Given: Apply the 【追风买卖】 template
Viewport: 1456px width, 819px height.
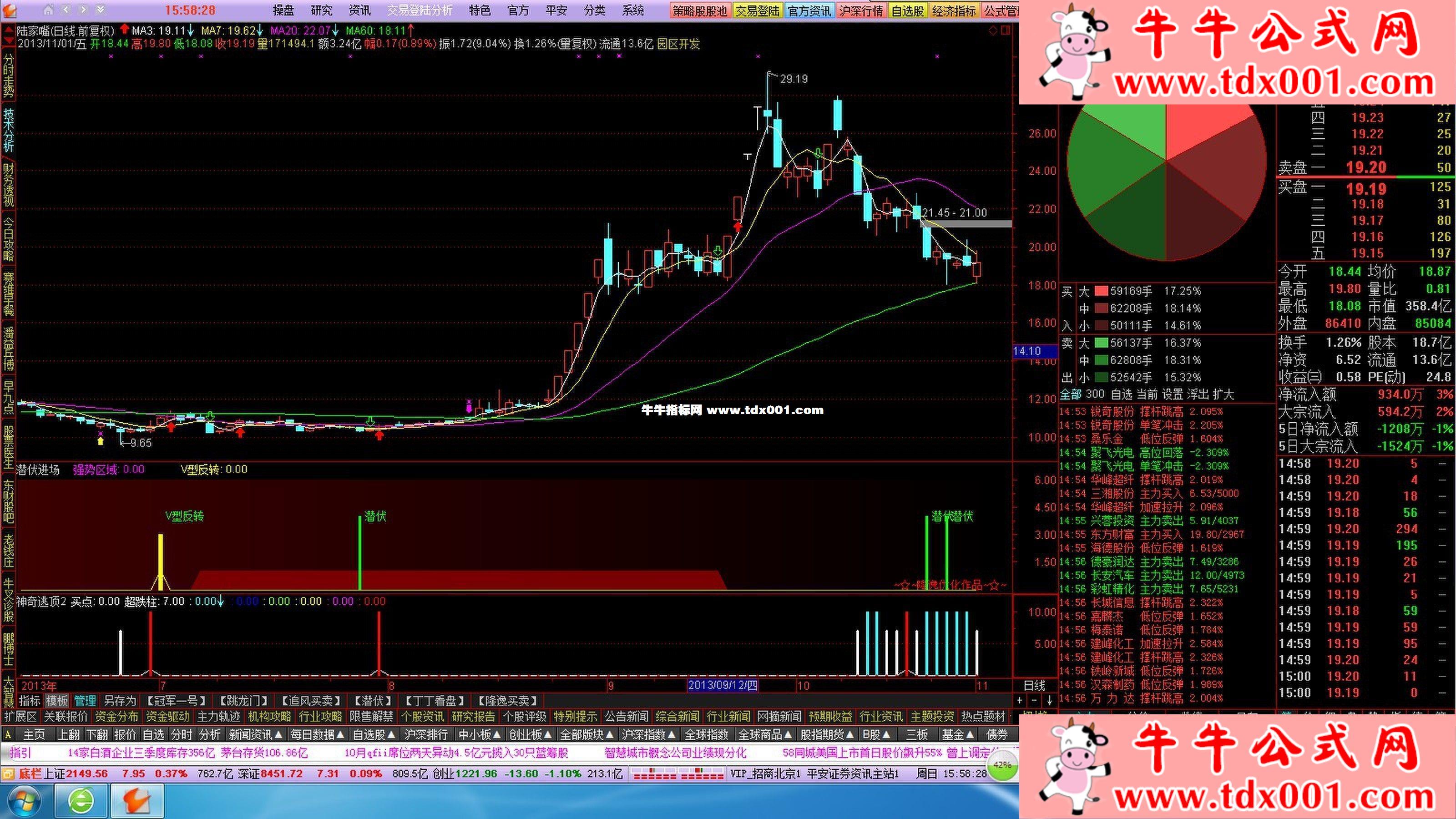Looking at the screenshot, I should (311, 701).
